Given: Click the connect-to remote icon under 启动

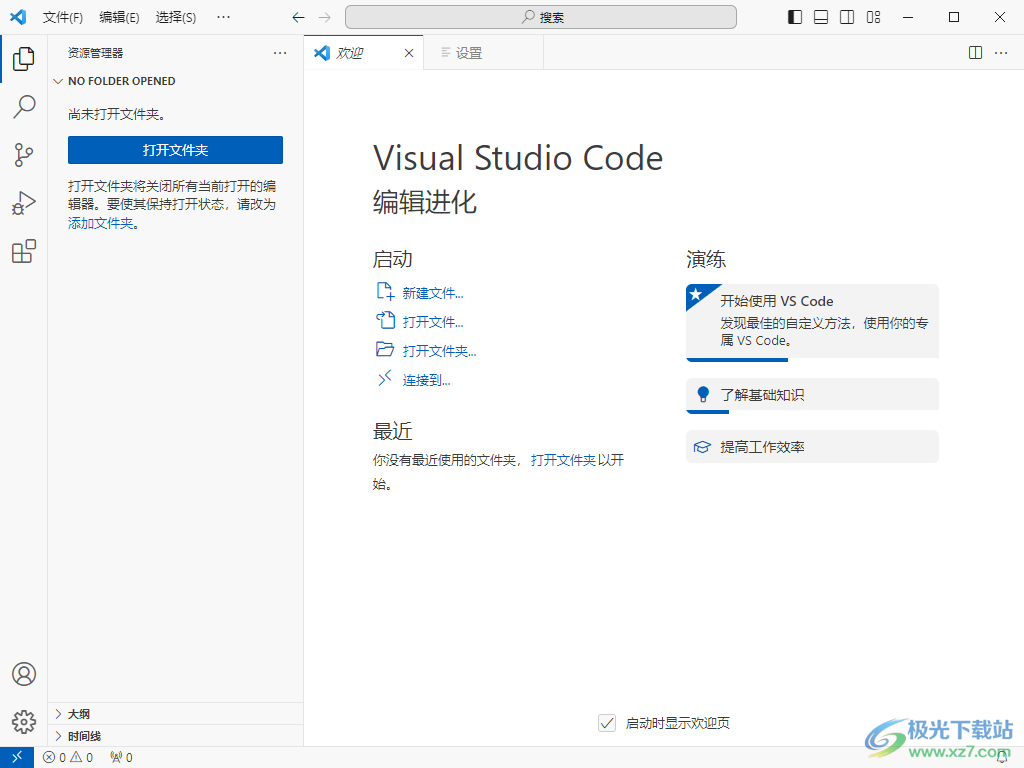Looking at the screenshot, I should tap(385, 378).
